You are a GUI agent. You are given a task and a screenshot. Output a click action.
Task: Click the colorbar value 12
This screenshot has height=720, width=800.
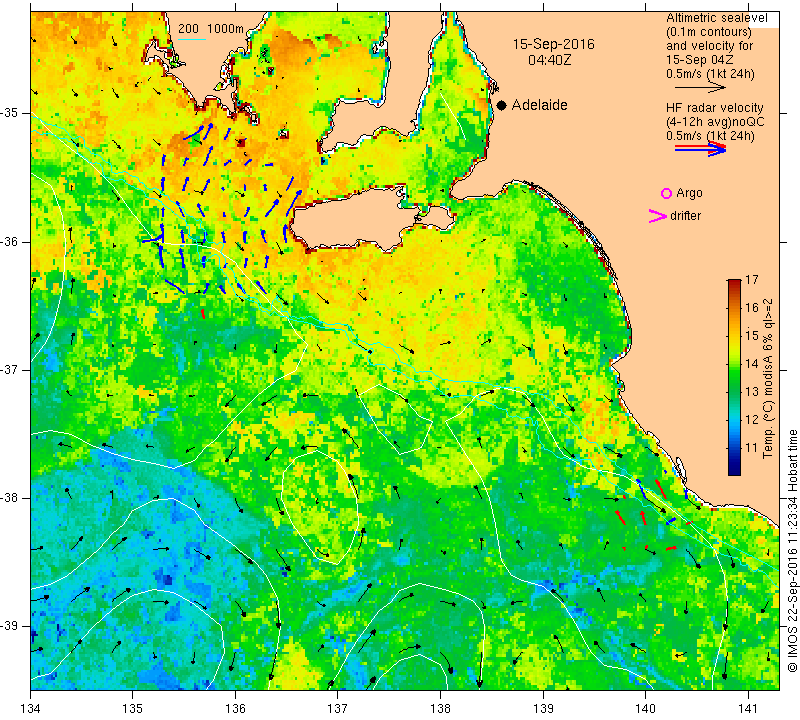pos(752,420)
